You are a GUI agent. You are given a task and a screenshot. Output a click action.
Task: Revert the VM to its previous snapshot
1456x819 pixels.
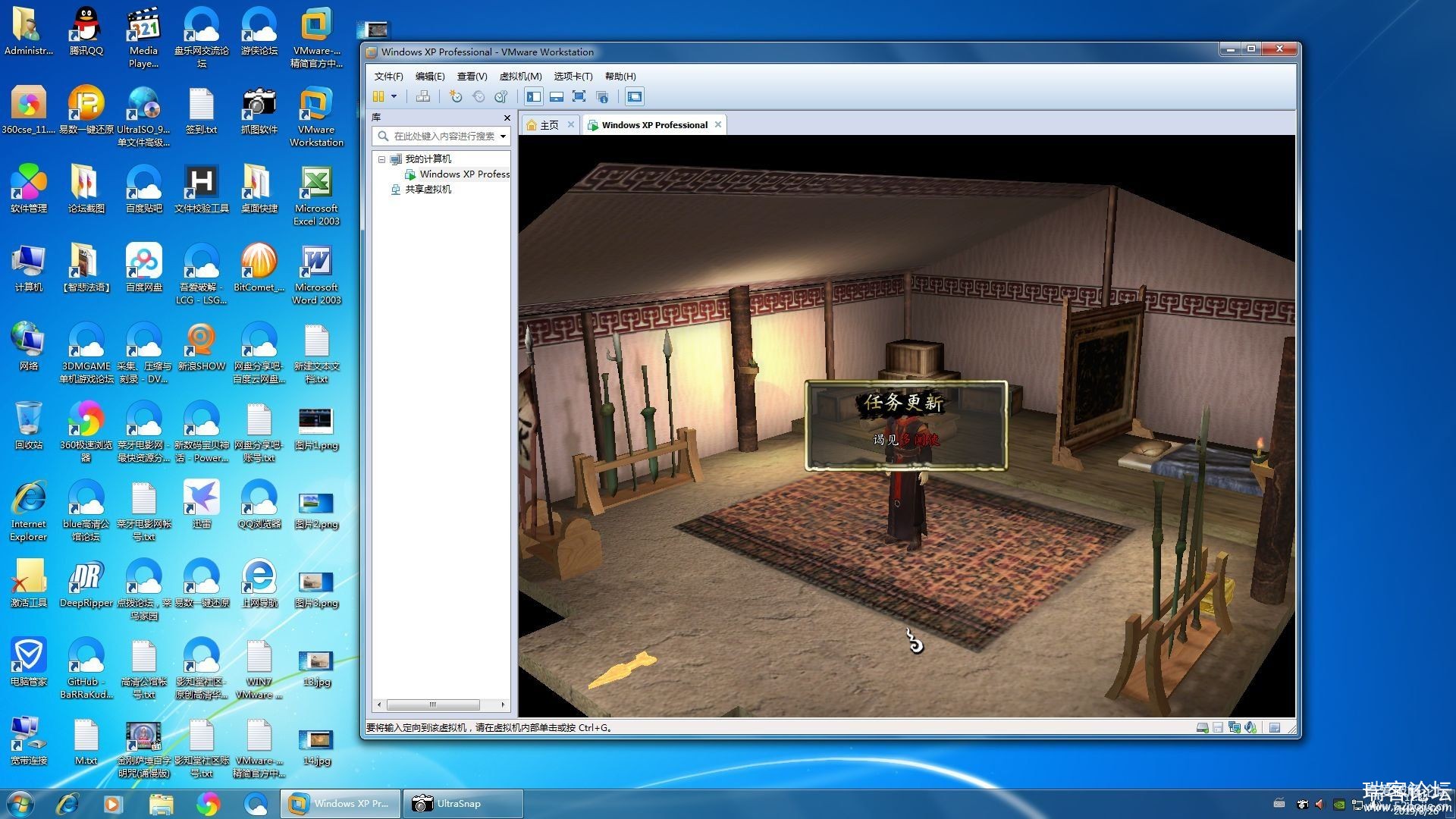pyautogui.click(x=479, y=96)
